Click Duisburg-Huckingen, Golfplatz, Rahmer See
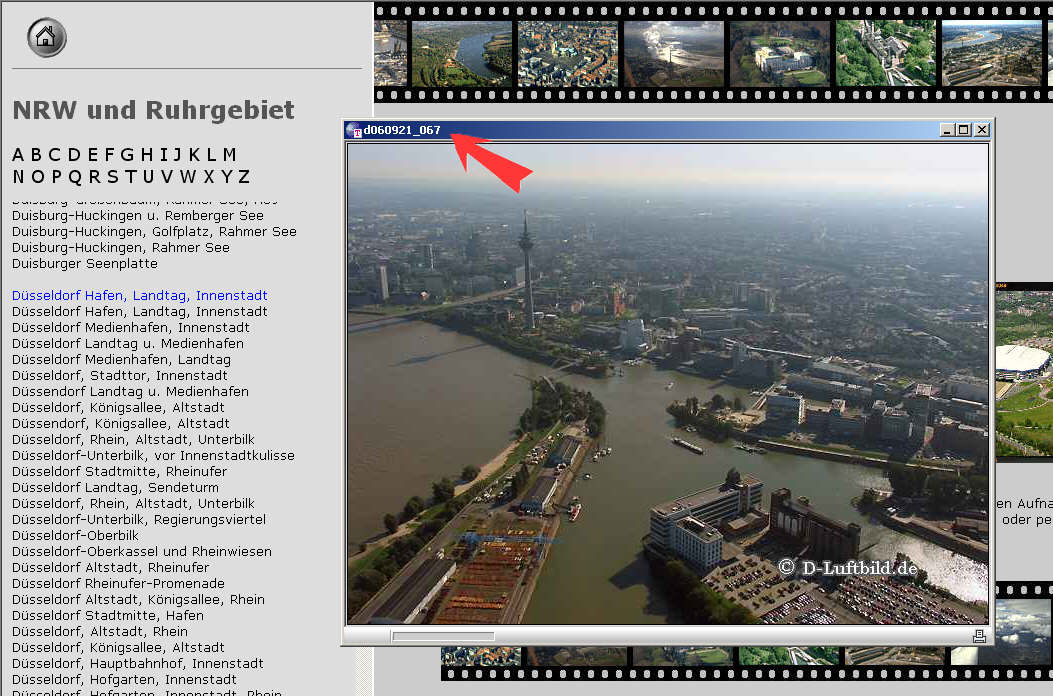This screenshot has width=1053, height=696. click(x=154, y=232)
